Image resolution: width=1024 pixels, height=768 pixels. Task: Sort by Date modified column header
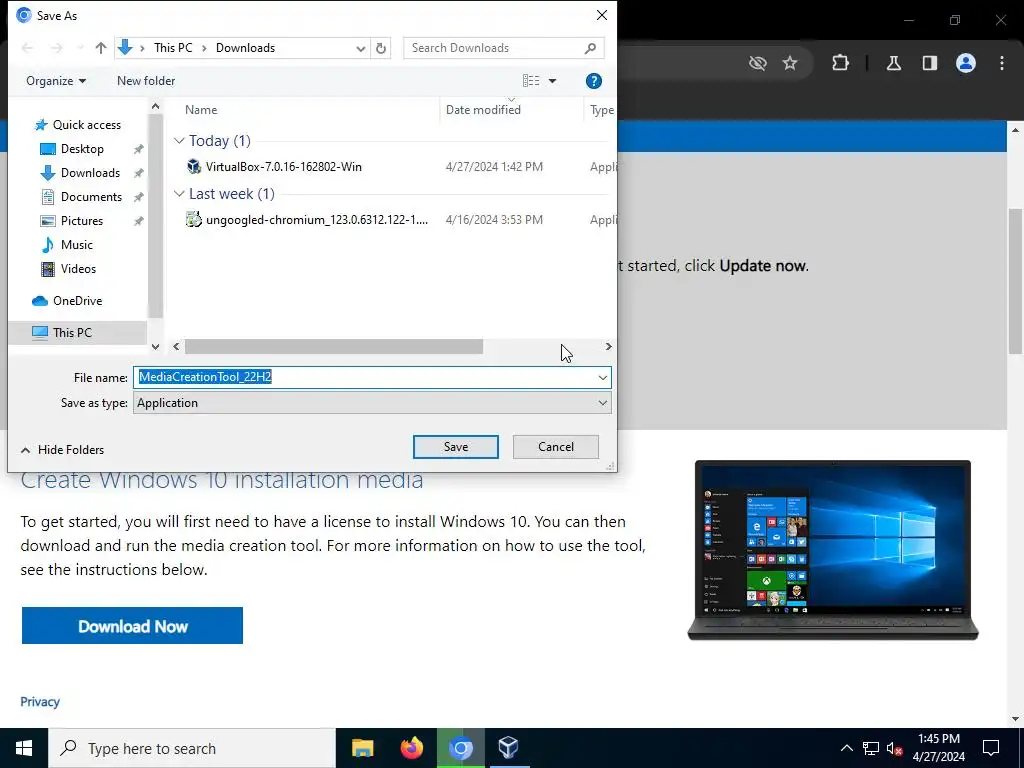483,110
